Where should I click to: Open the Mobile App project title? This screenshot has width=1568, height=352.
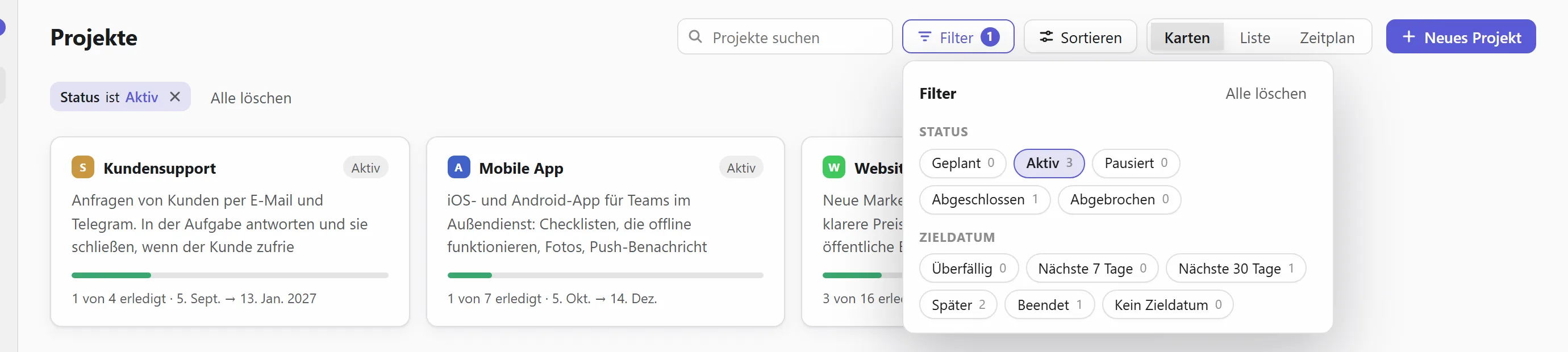point(521,168)
